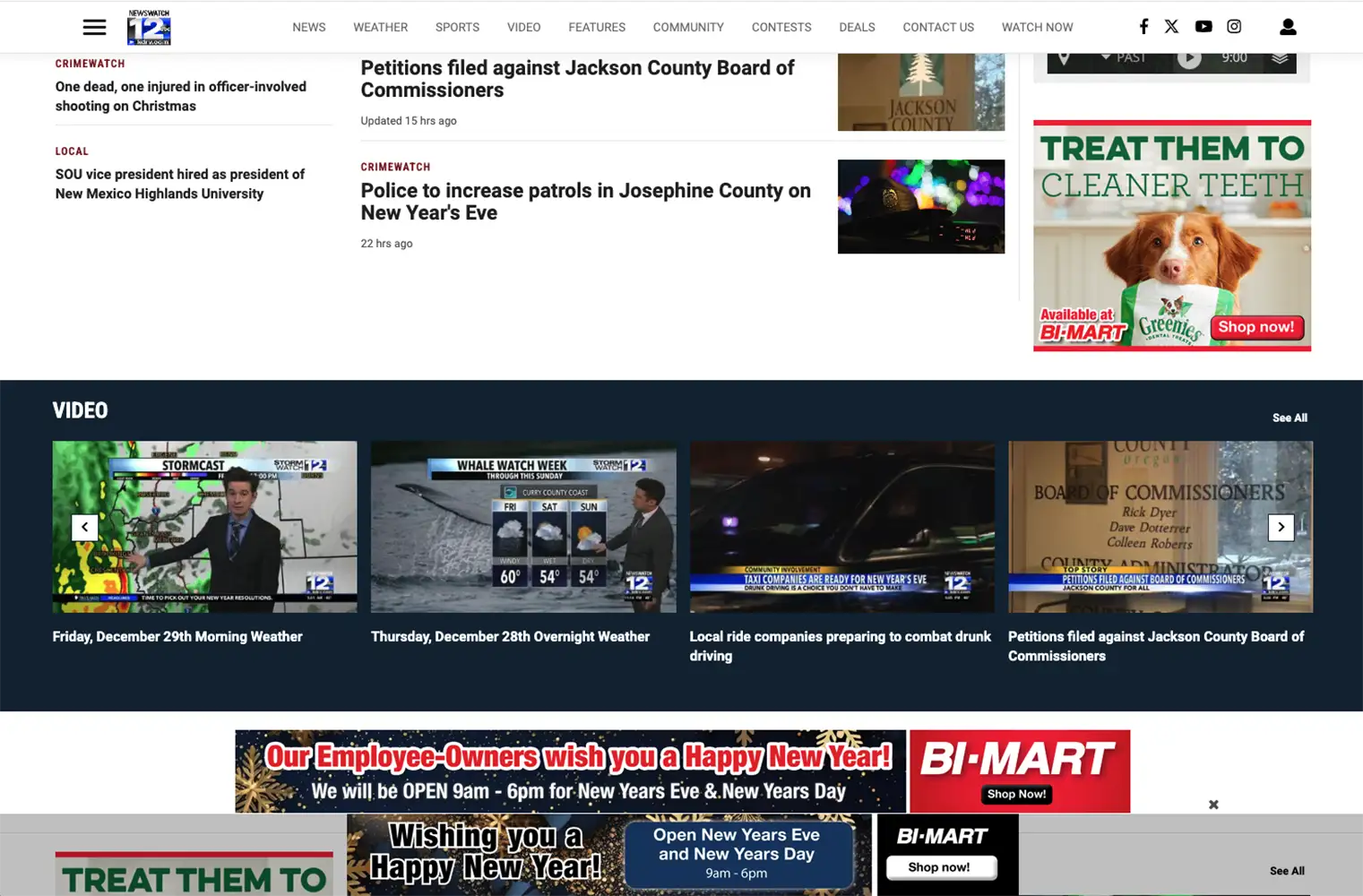Open the CONTACT US page
Viewport: 1363px width, 896px height.
938,27
